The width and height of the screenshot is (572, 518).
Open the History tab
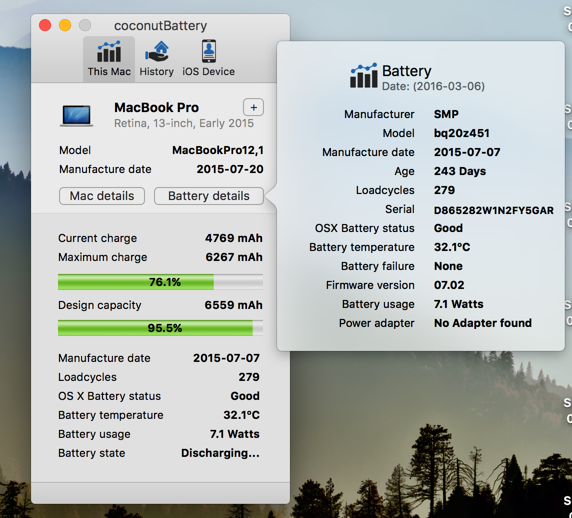(156, 59)
